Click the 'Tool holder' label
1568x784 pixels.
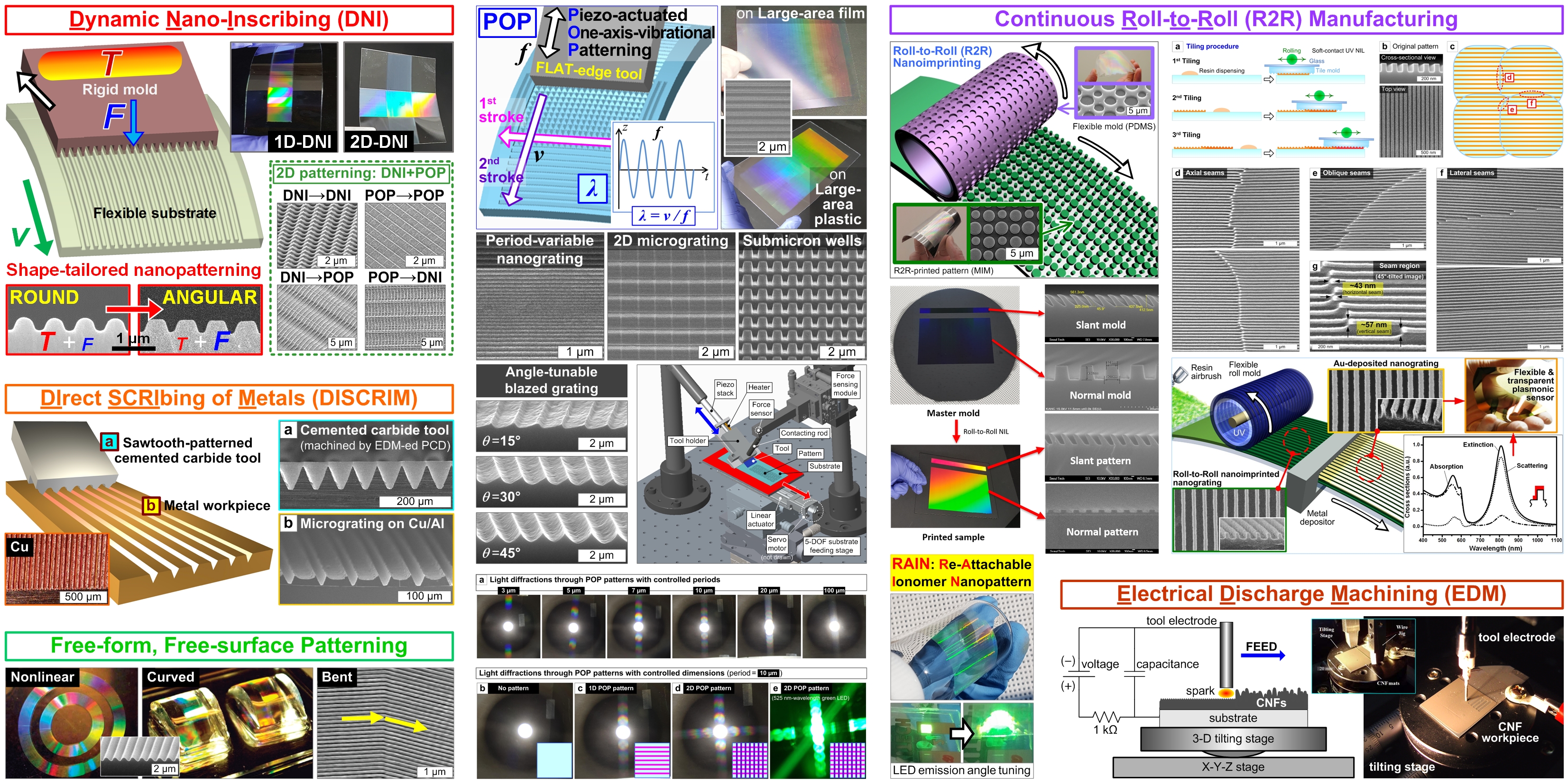pos(687,441)
